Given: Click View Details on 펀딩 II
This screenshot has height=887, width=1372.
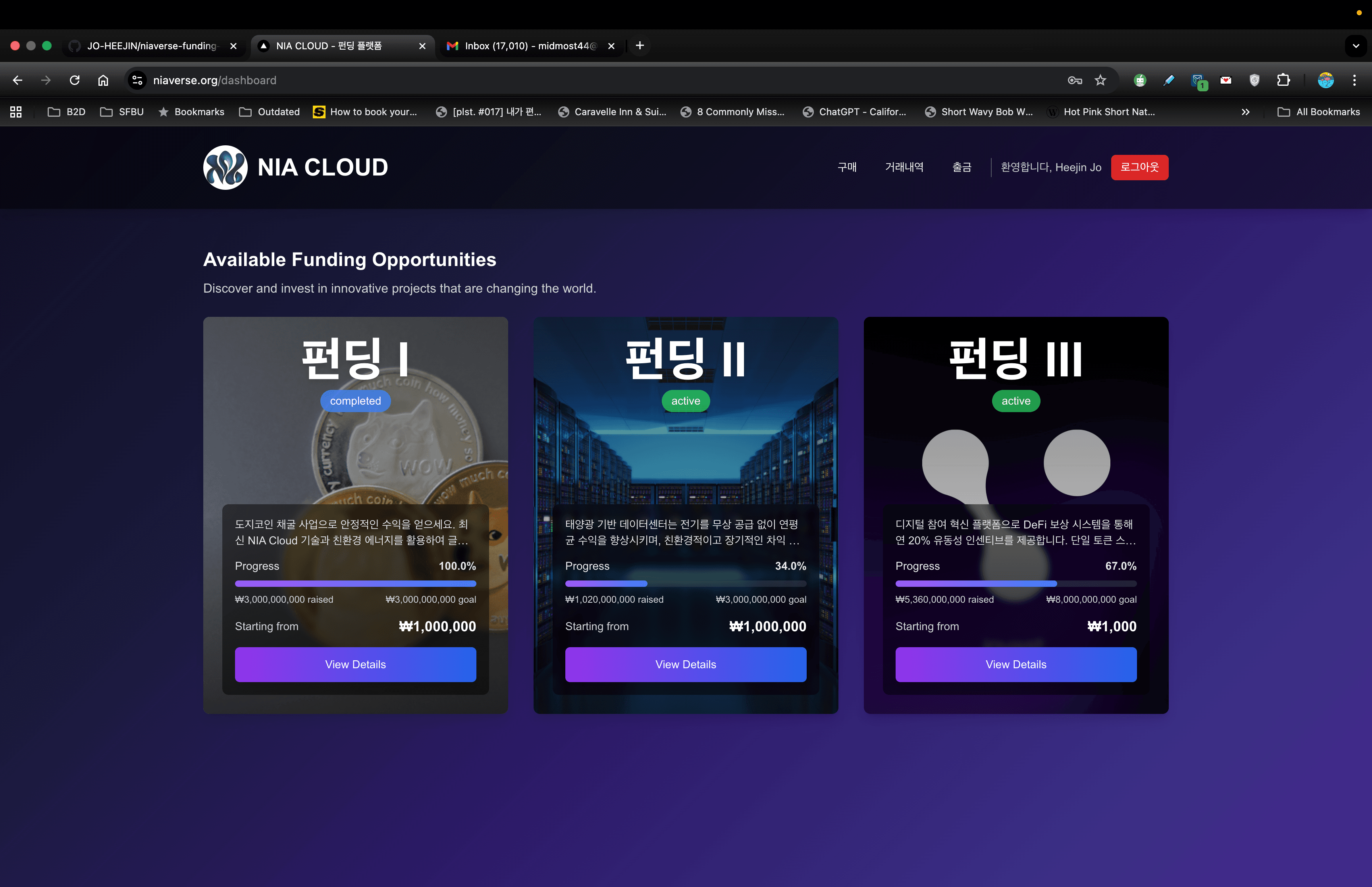Looking at the screenshot, I should 685,664.
